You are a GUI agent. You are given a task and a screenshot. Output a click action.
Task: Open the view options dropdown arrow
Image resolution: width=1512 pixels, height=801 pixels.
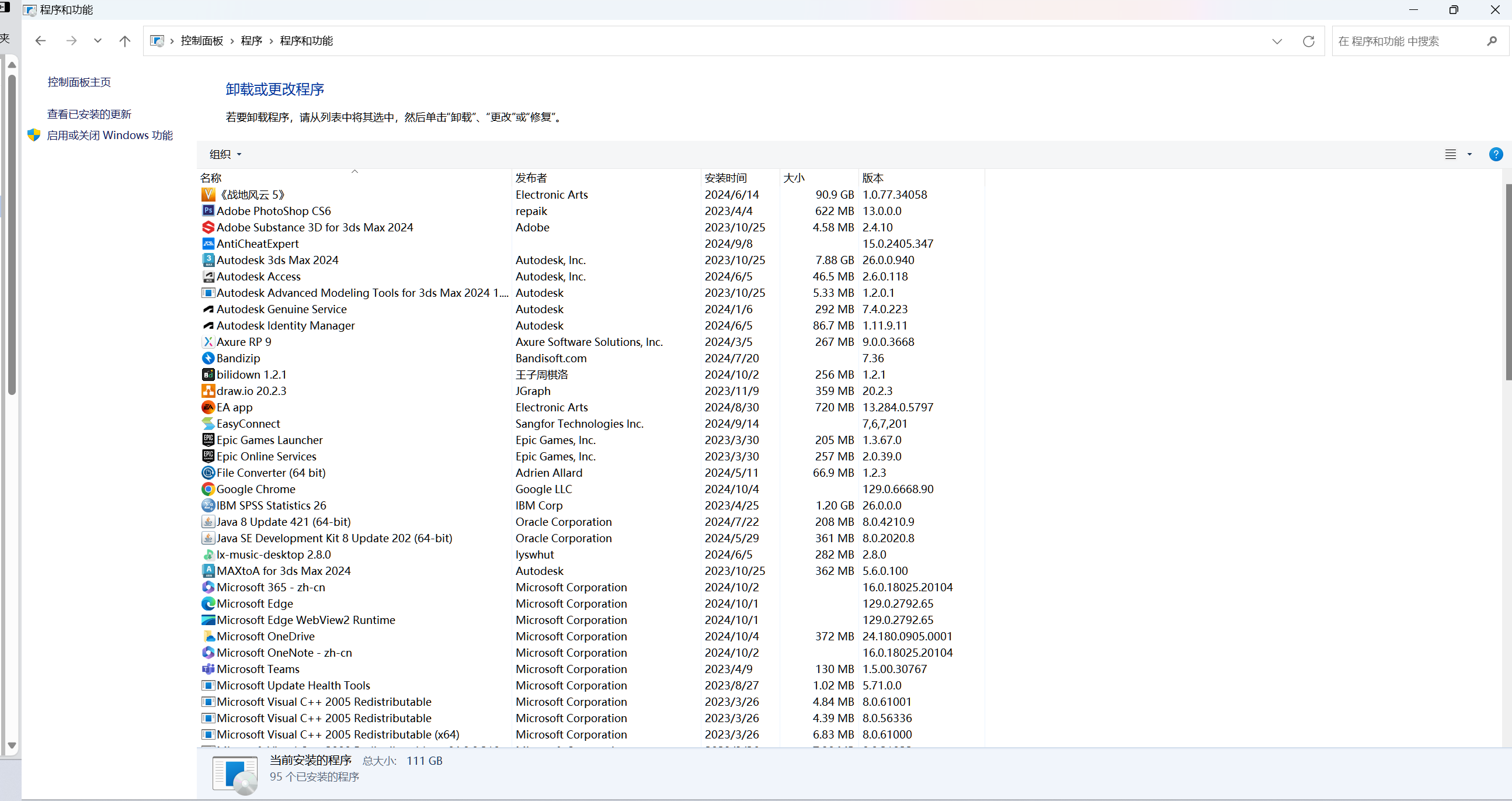click(1470, 154)
